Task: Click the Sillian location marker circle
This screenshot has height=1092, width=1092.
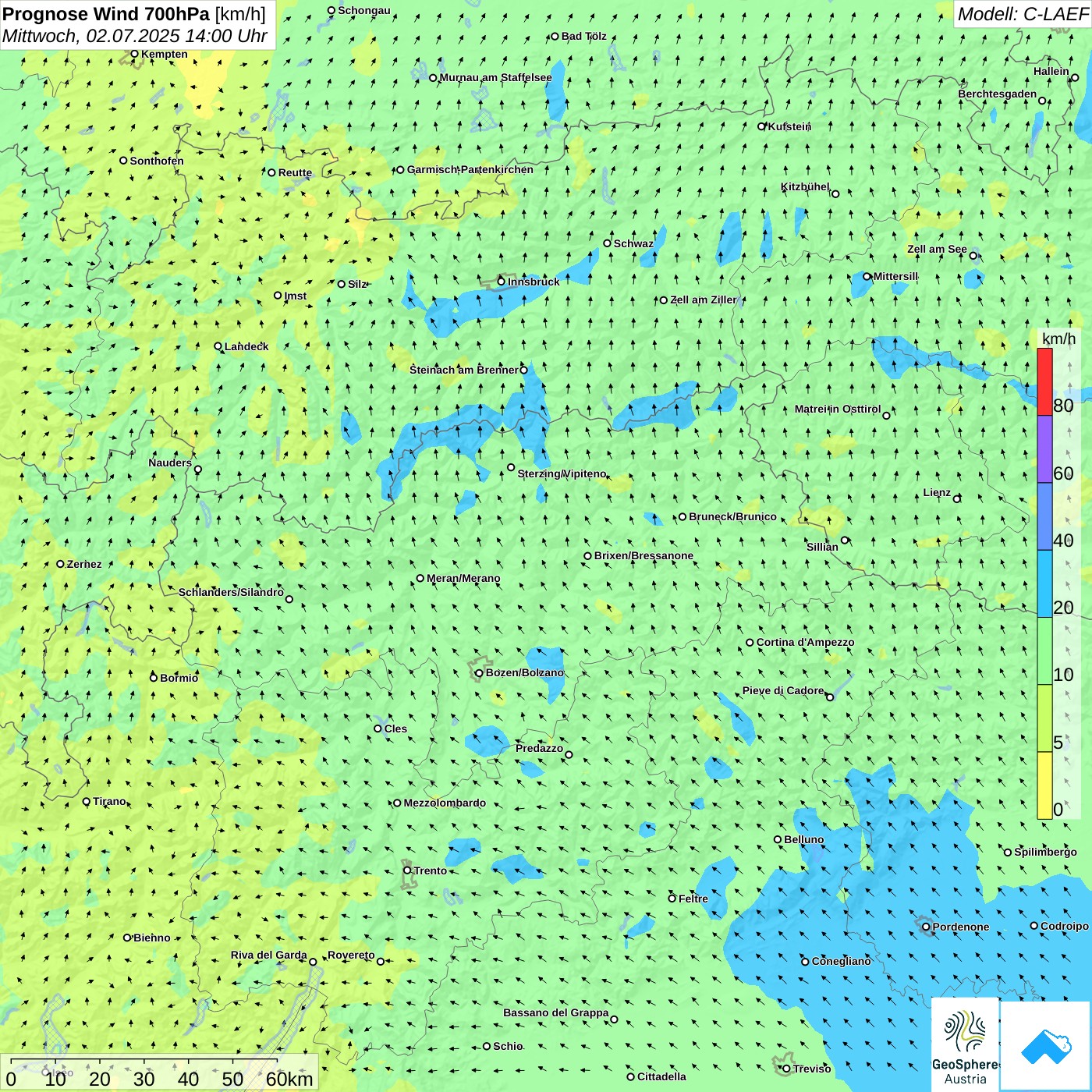Action: pos(845,540)
